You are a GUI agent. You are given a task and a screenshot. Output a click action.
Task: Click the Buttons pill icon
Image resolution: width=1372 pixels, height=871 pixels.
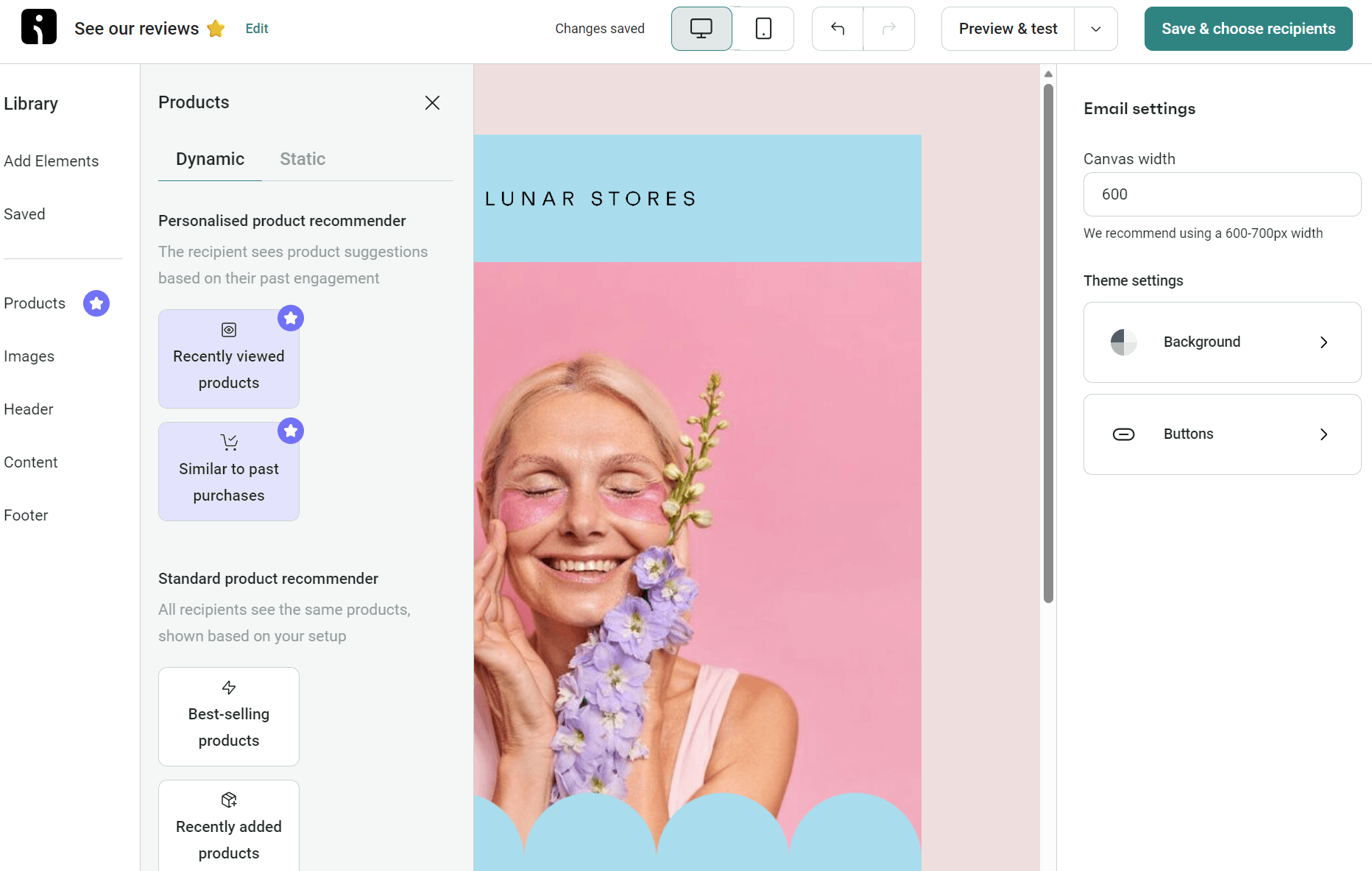click(1123, 434)
